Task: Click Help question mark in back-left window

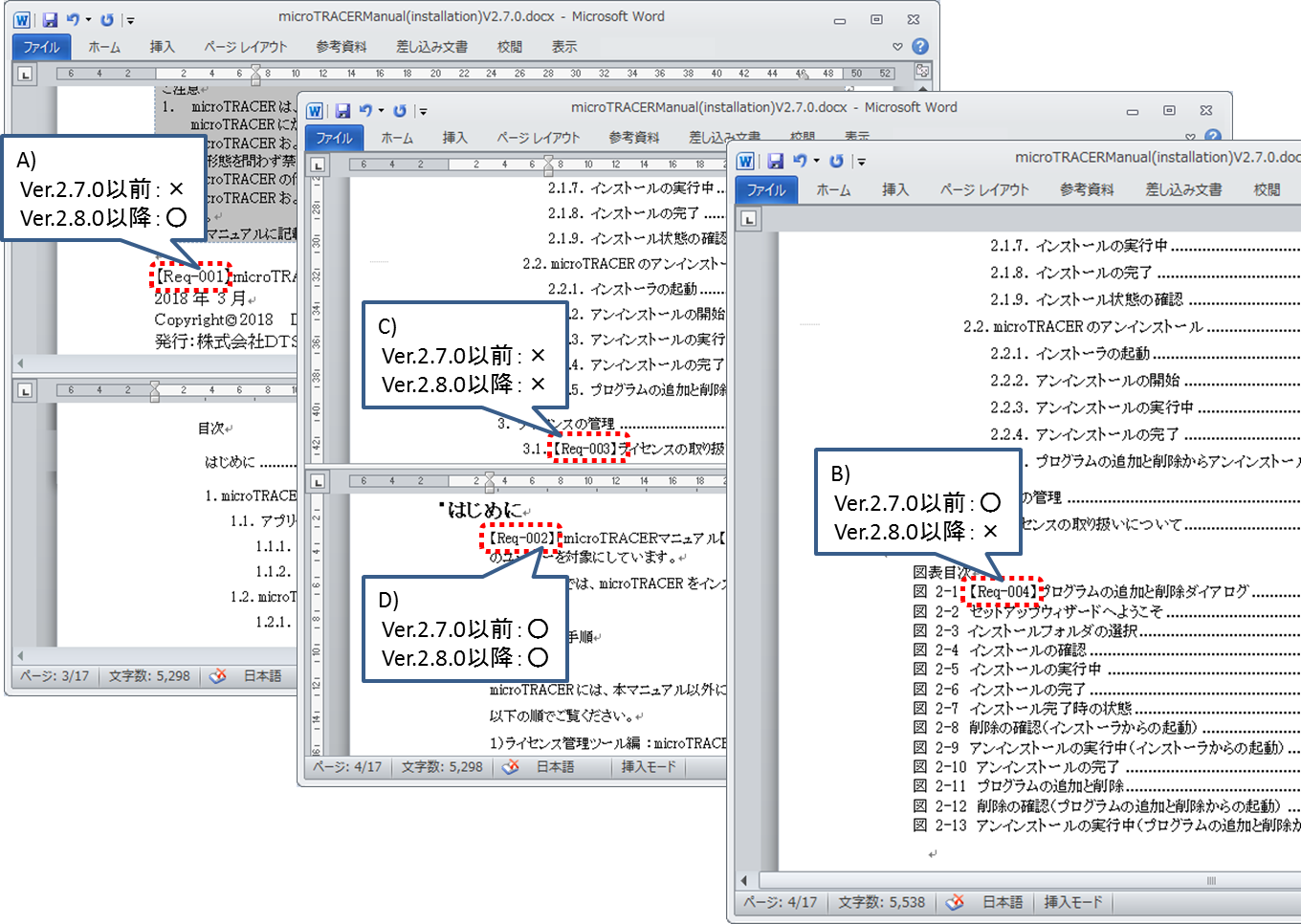Action: click(x=920, y=46)
